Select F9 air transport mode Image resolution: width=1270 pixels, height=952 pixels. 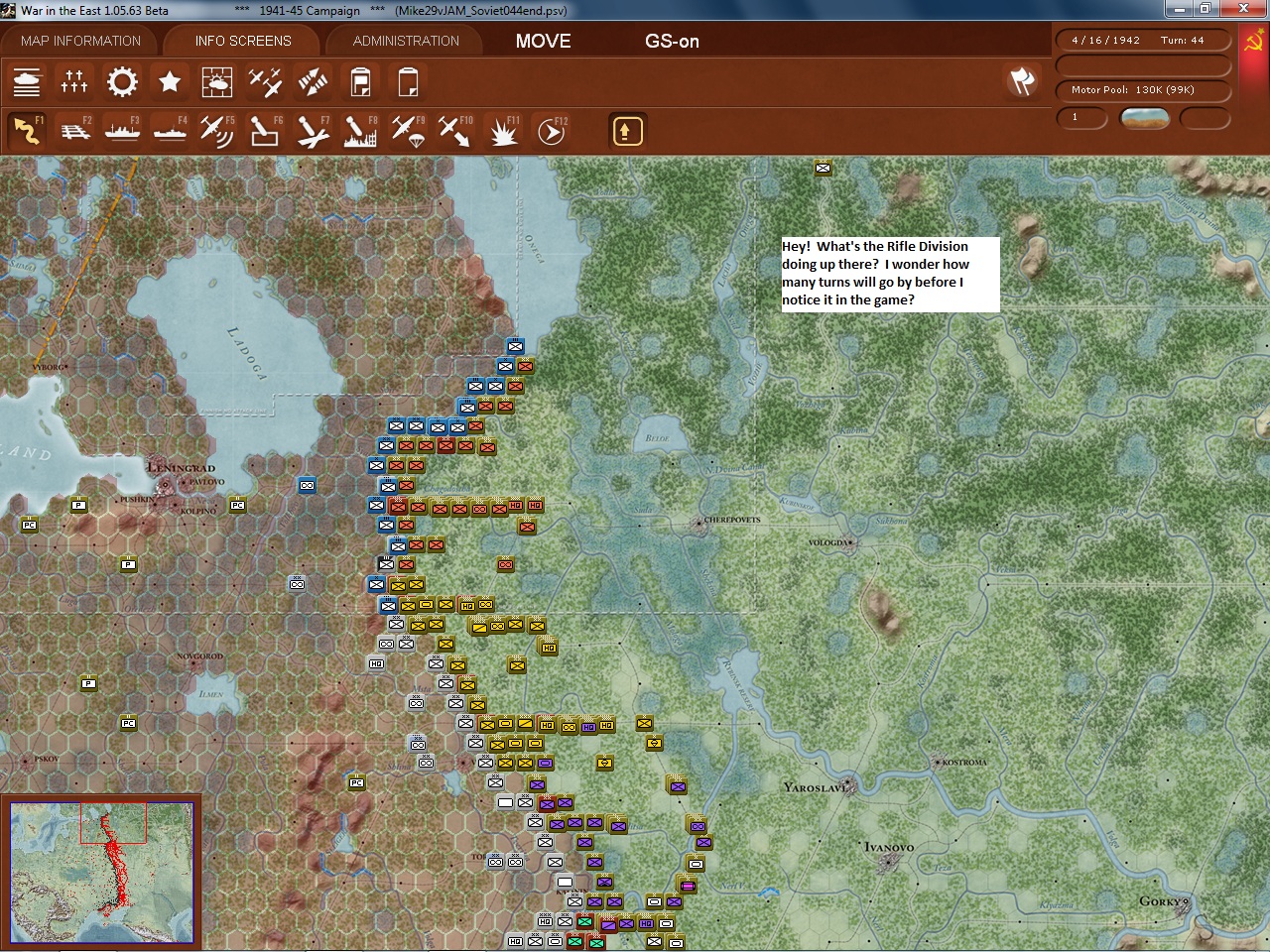[408, 130]
